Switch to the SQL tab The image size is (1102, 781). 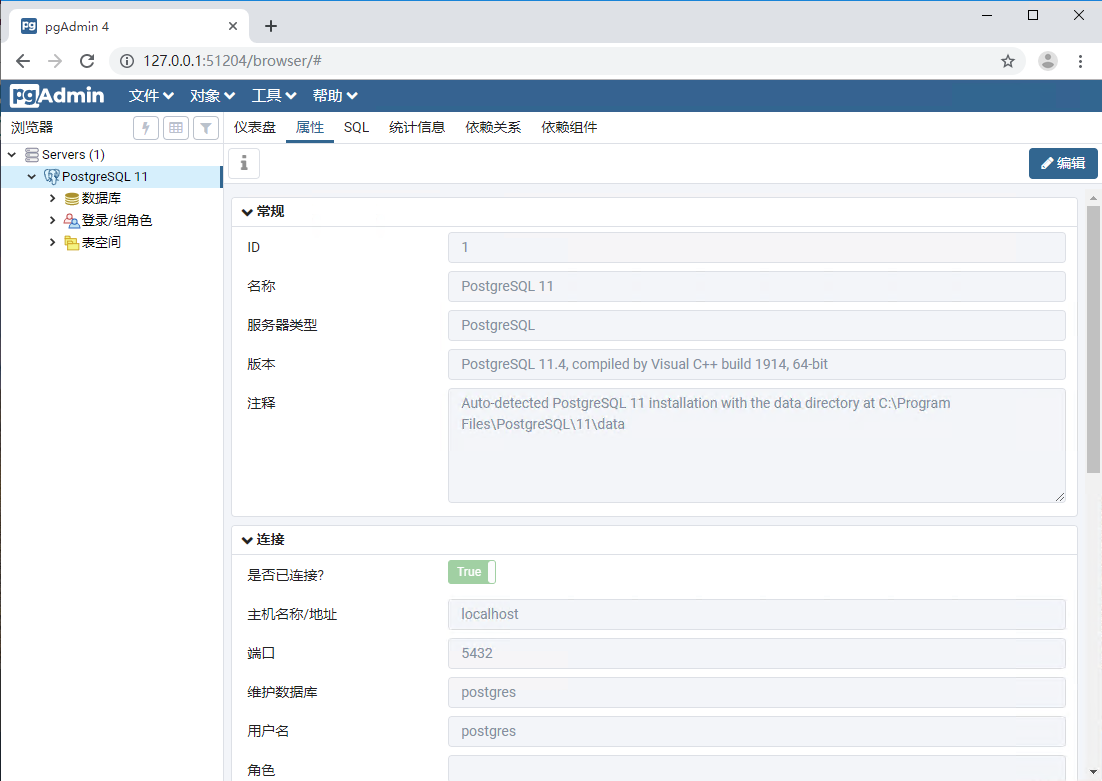point(356,128)
